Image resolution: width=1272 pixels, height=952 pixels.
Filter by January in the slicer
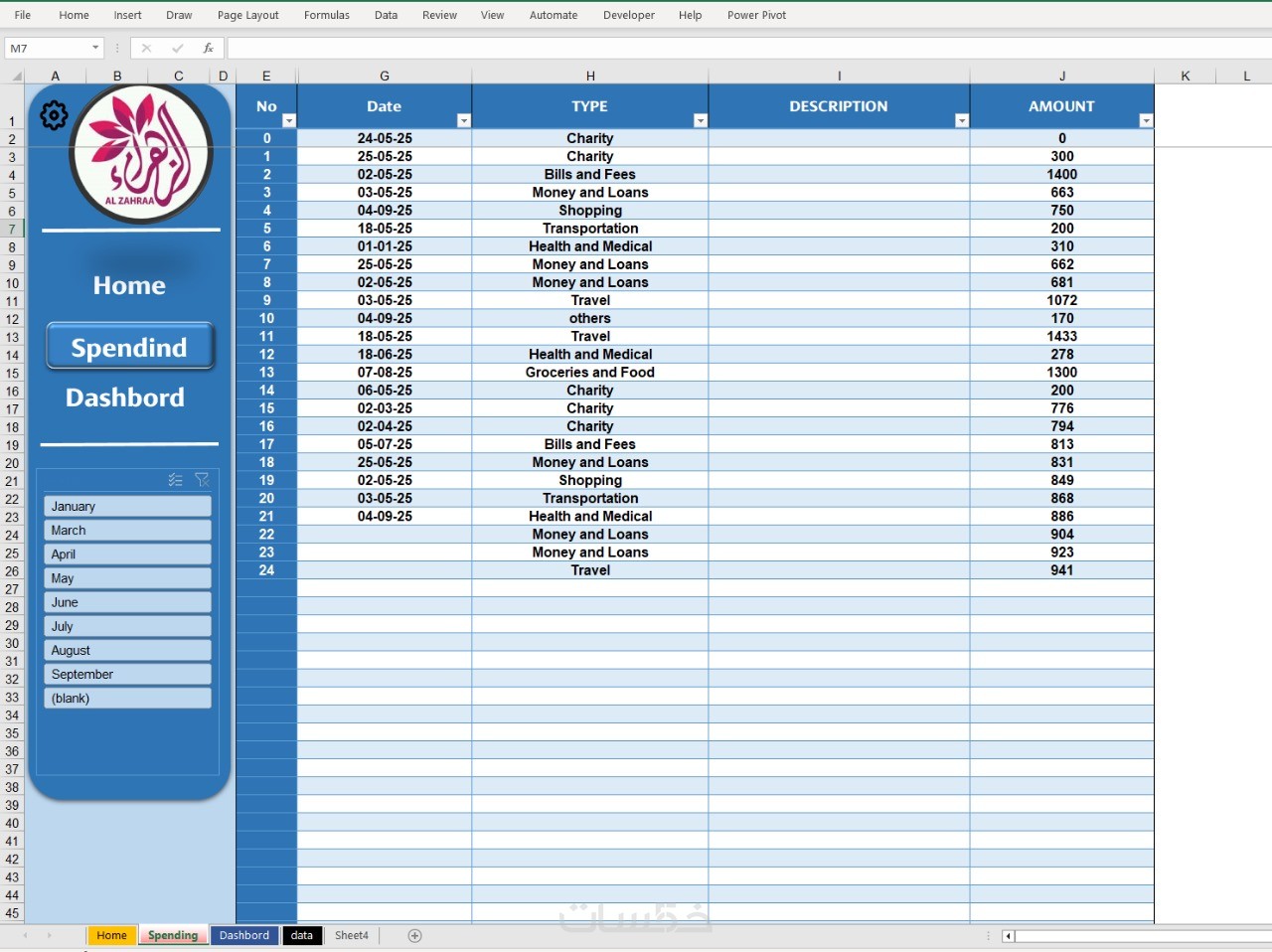tap(127, 506)
